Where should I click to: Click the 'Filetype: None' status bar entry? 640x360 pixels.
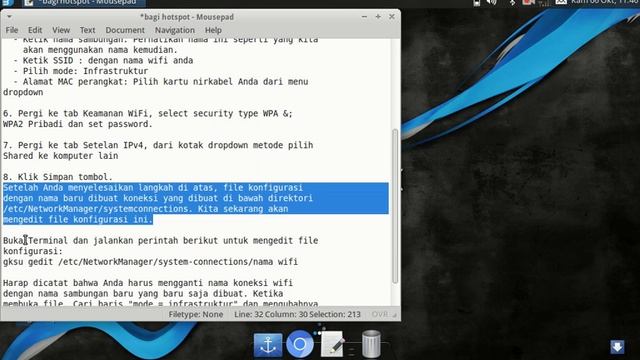click(x=196, y=314)
